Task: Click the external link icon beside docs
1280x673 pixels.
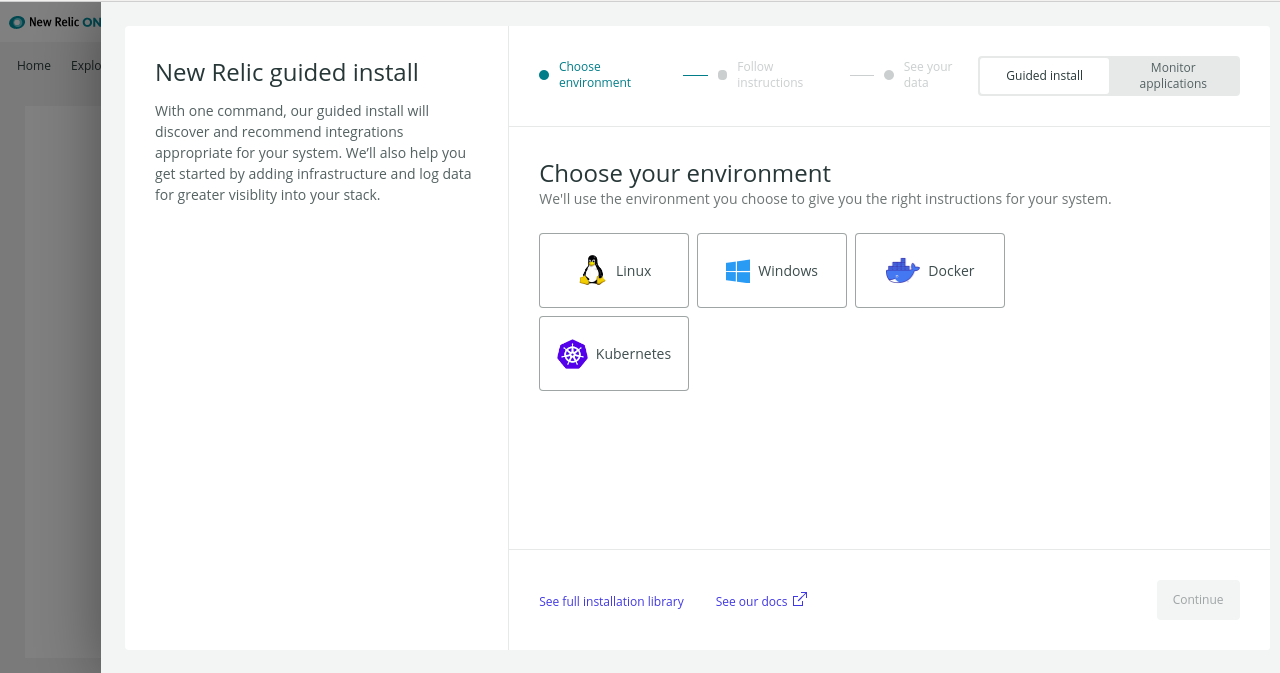Action: click(800, 600)
